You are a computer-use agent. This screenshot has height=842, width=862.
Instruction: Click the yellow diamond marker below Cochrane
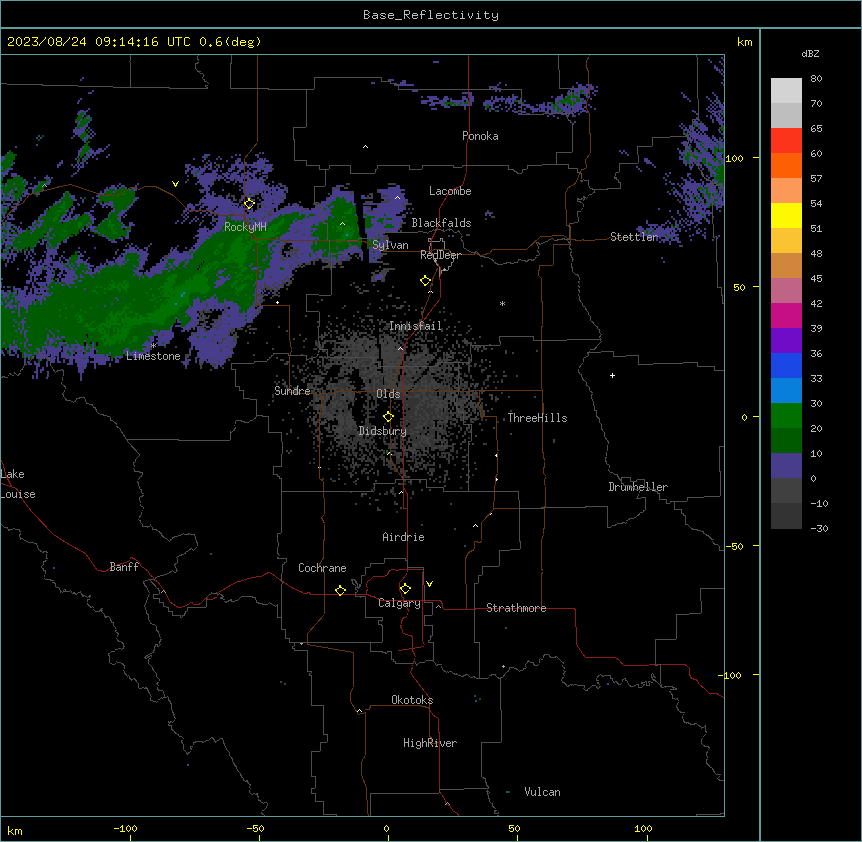click(340, 590)
